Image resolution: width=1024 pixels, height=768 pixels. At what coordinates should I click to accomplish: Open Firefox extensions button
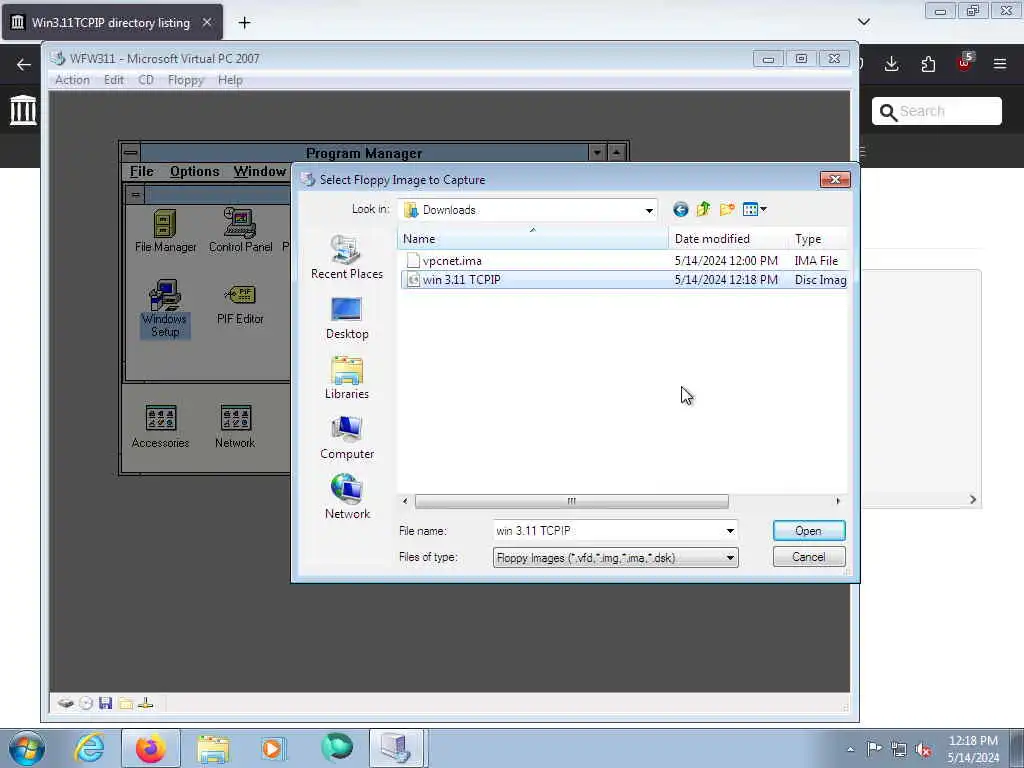(928, 64)
